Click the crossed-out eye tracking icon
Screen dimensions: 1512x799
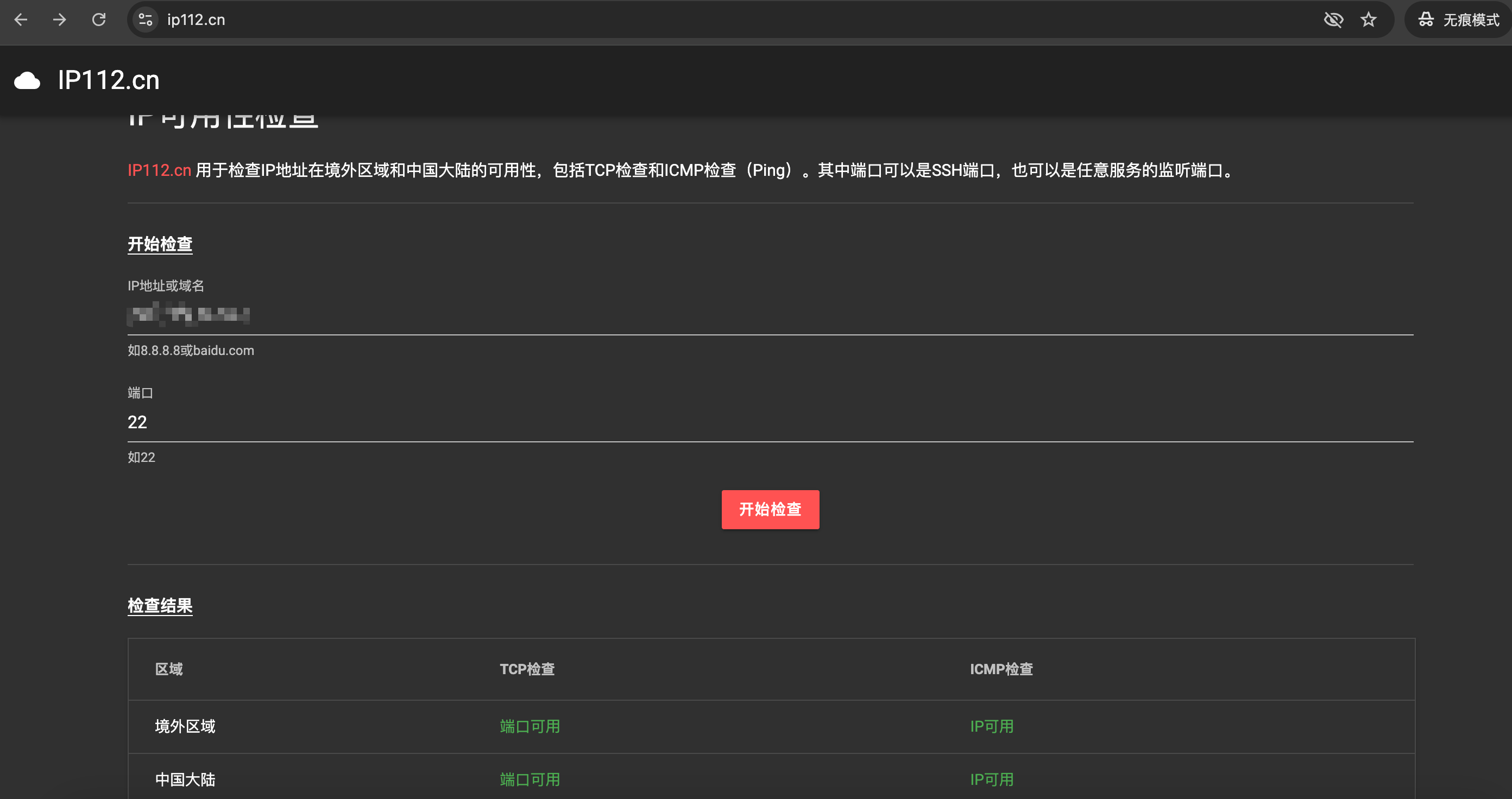coord(1333,20)
